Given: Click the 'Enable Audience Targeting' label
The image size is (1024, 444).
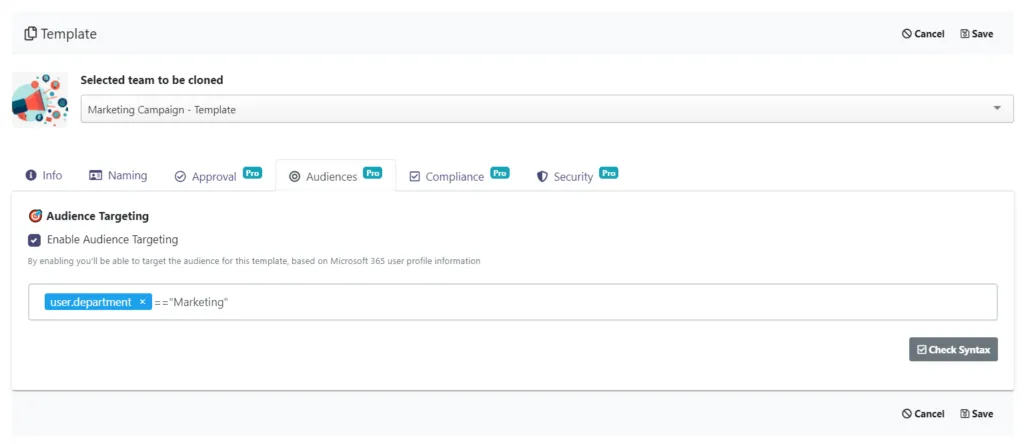Looking at the screenshot, I should (112, 240).
